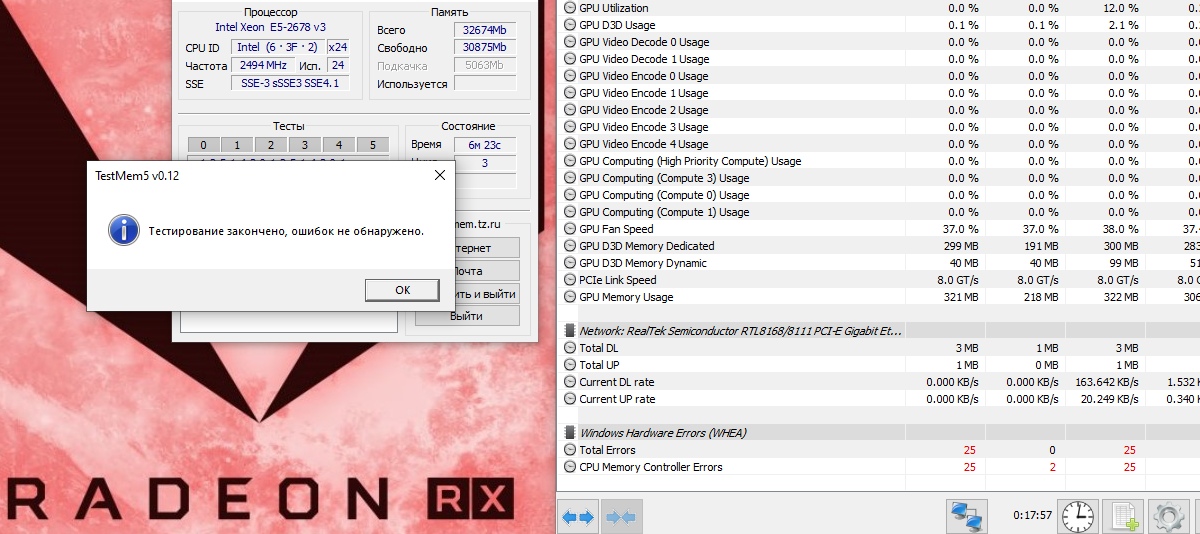
Task: Select the GPU Computing (Compute 1) Usage row
Action: pos(878,212)
